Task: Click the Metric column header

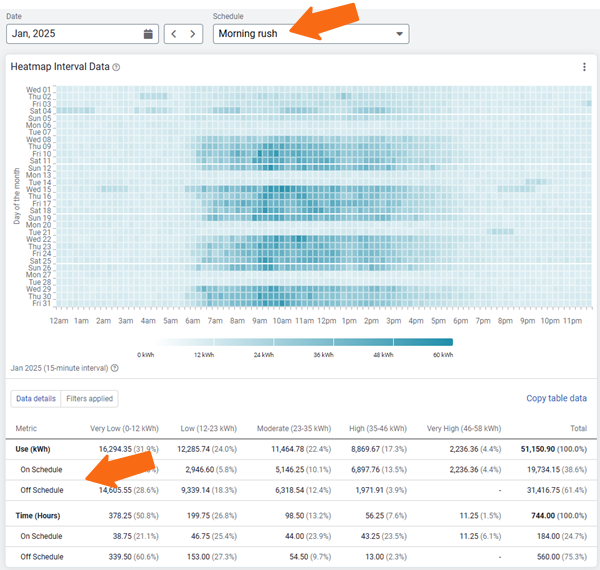Action: (x=26, y=428)
